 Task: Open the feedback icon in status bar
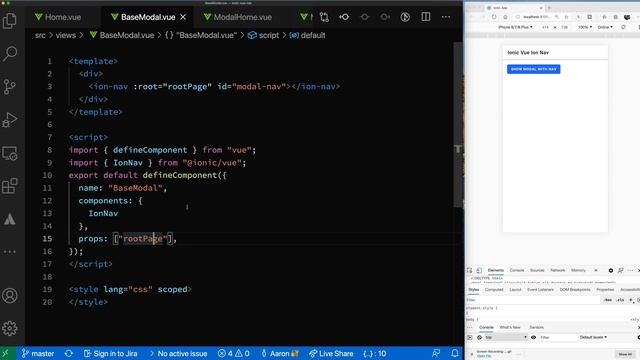tap(436, 353)
